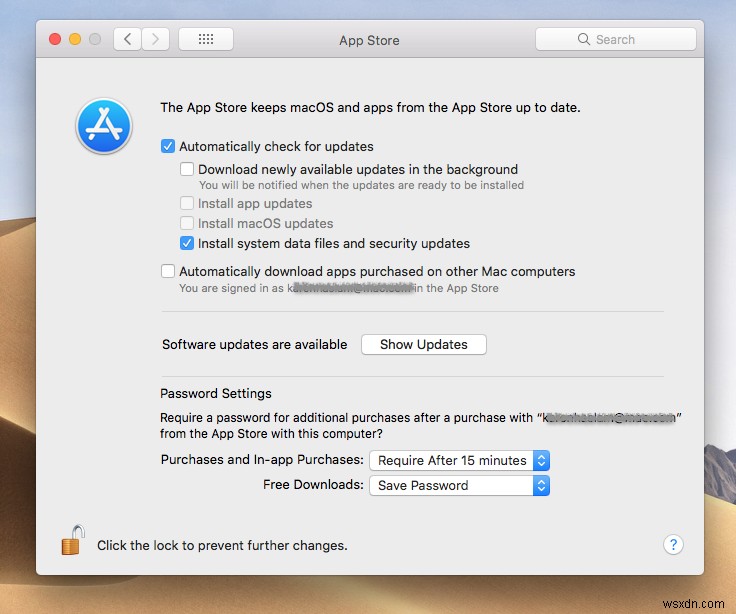
Task: Show all preferences grid icon
Action: [206, 39]
